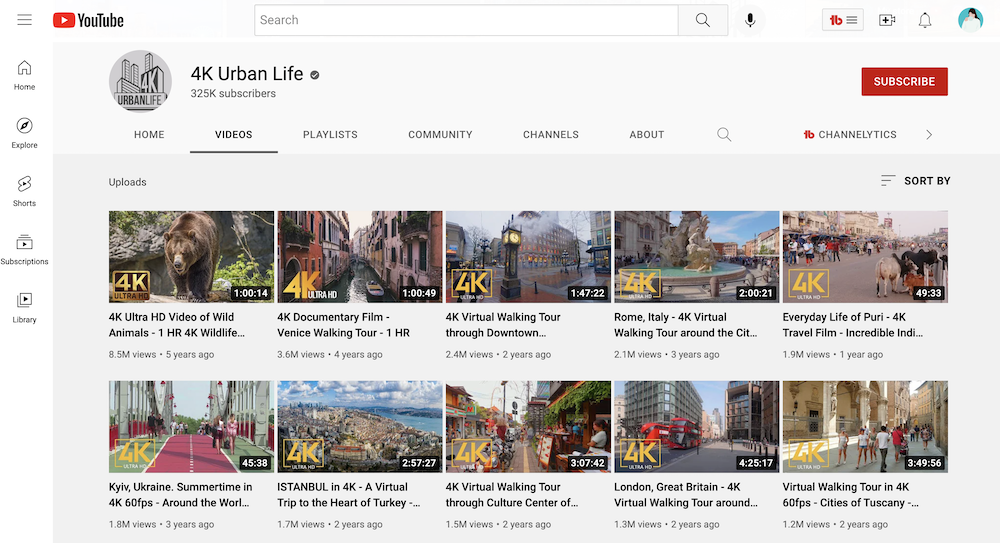Open the Tuscany cities video thumbnail

(865, 426)
